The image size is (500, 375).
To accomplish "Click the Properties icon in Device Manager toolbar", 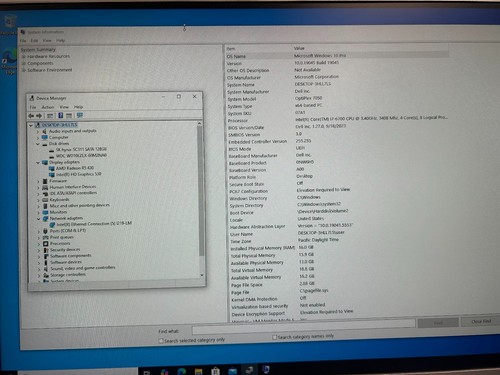I will (x=50, y=116).
